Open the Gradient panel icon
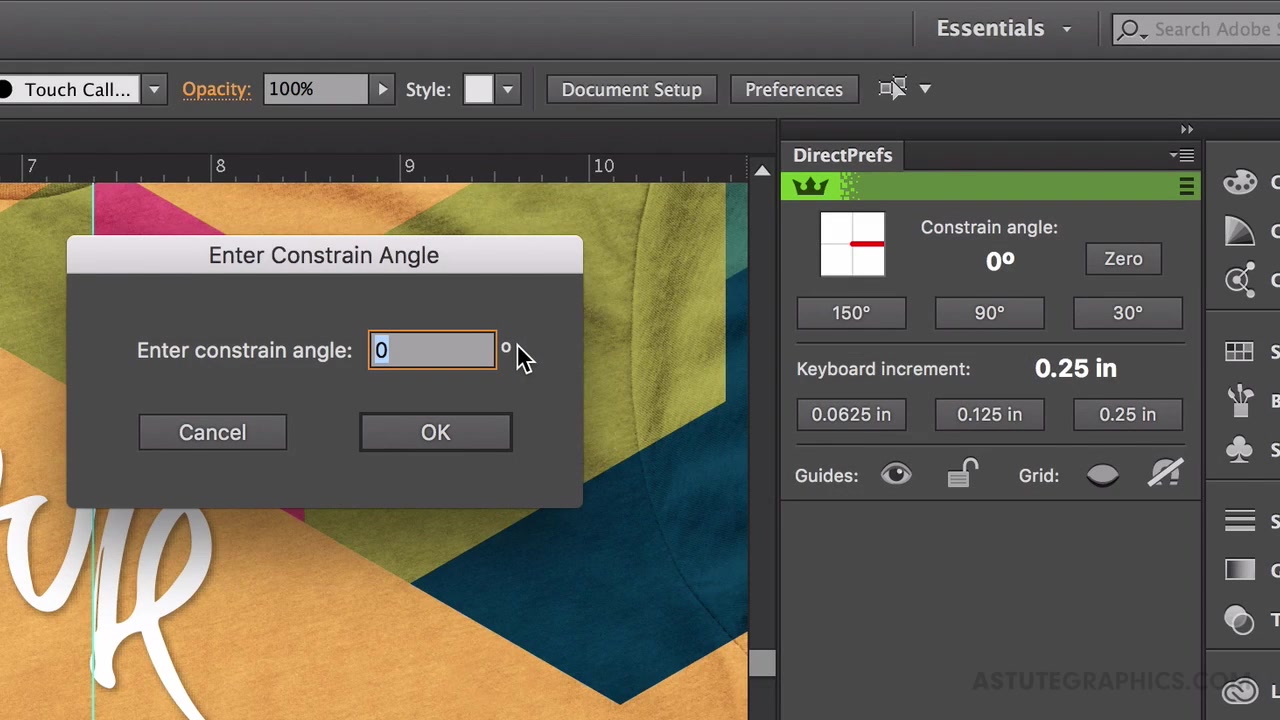 coord(1240,570)
